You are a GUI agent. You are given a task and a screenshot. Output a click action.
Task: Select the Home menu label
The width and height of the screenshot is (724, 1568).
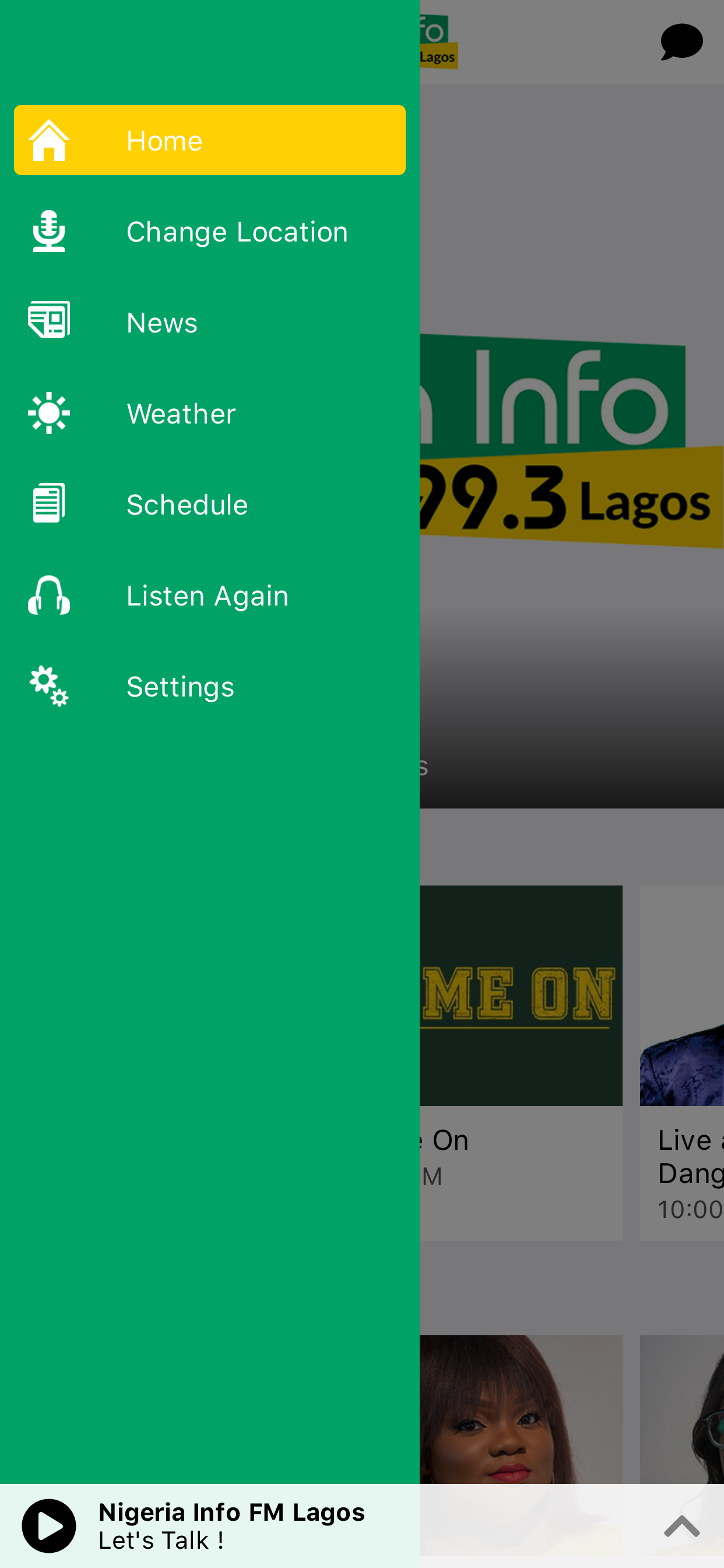(x=164, y=141)
